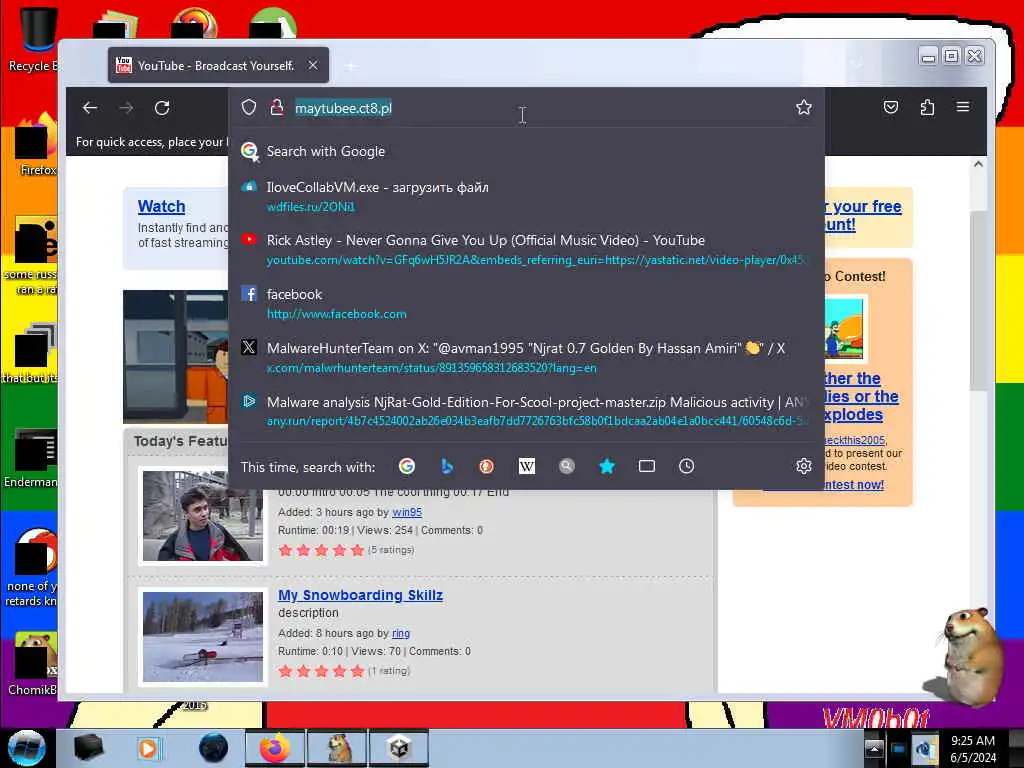Open the media player taskbar icon
1024x768 pixels.
click(x=148, y=748)
